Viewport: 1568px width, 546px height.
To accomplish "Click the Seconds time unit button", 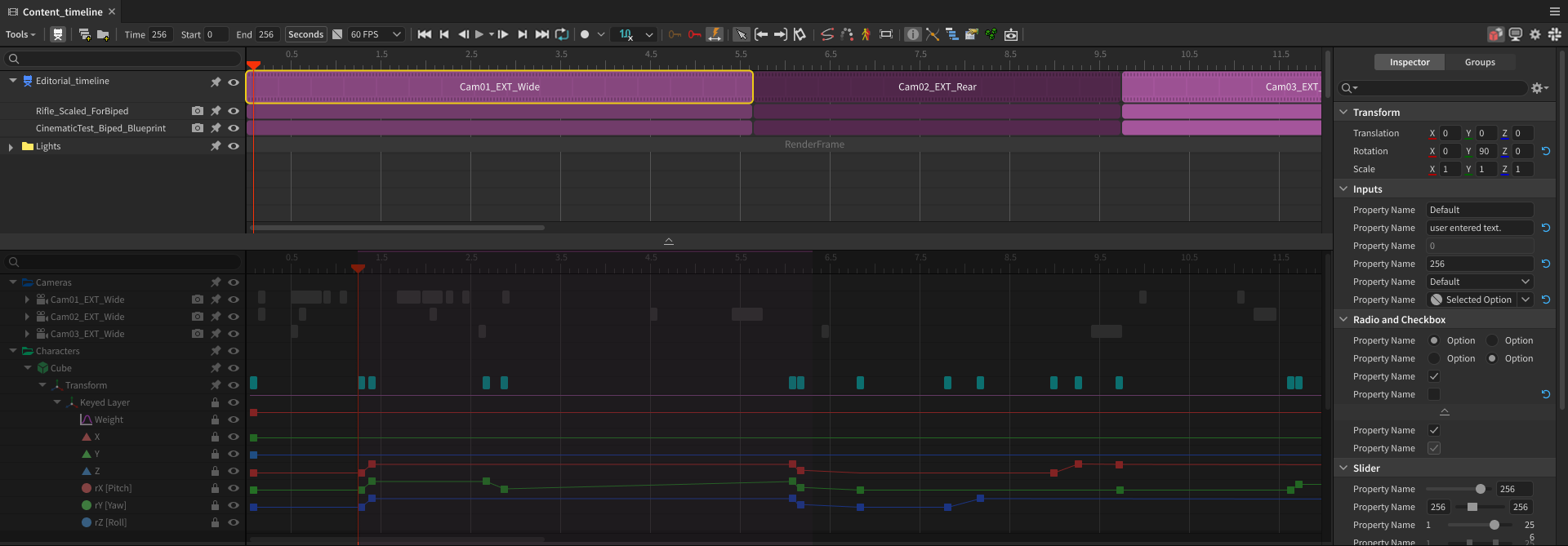I will click(306, 34).
